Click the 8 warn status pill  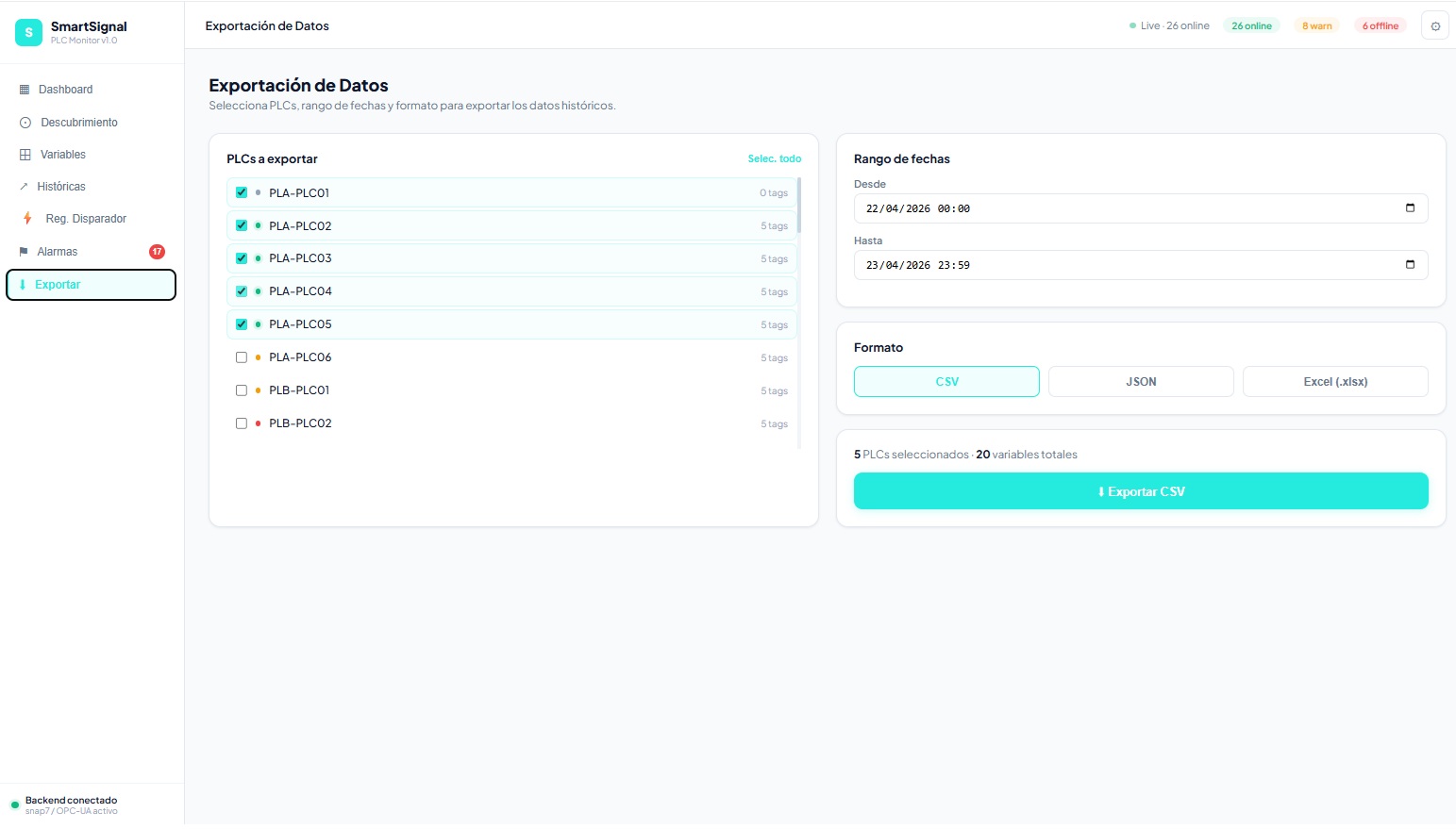[x=1317, y=26]
